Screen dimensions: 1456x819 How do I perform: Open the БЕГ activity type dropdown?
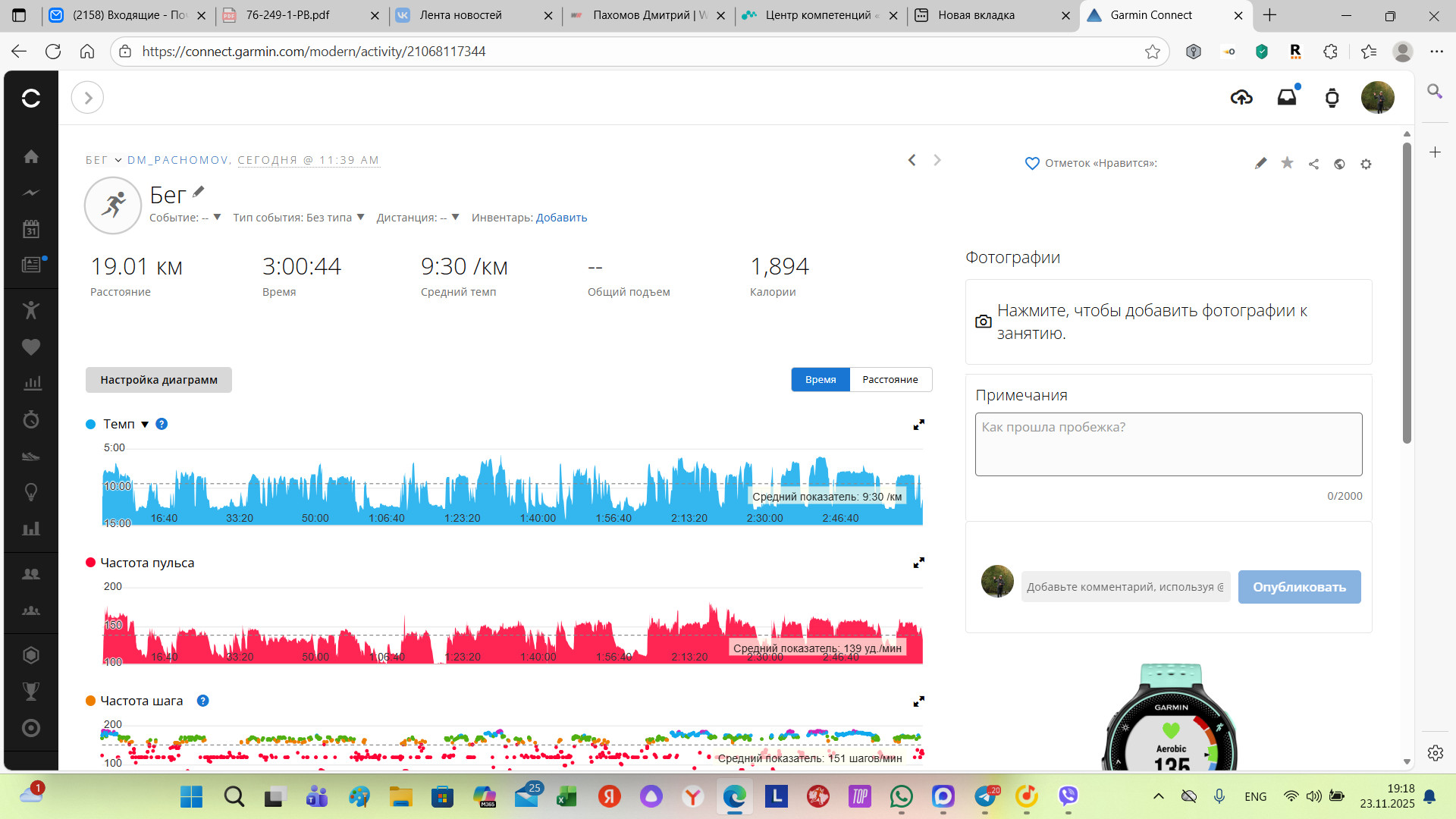(103, 160)
